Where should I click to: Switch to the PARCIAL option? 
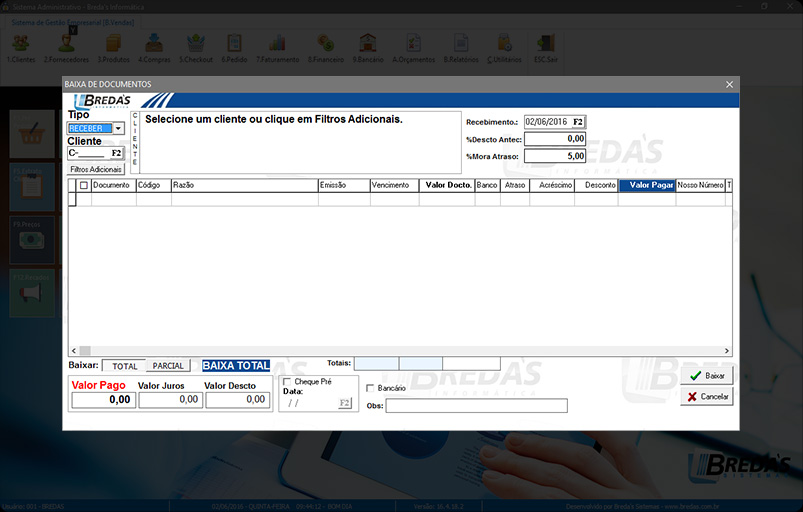coord(168,366)
